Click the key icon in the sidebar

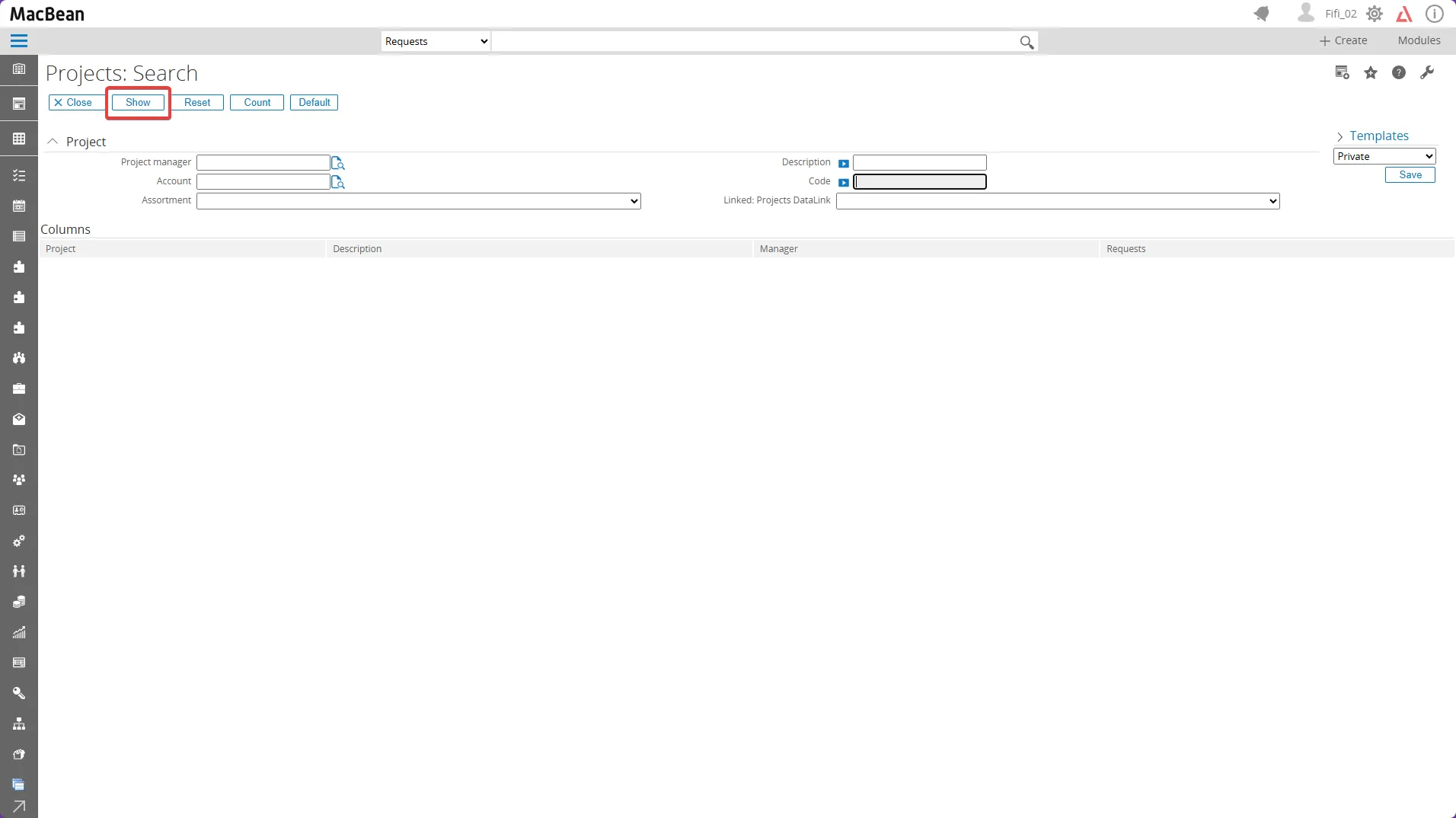19,693
